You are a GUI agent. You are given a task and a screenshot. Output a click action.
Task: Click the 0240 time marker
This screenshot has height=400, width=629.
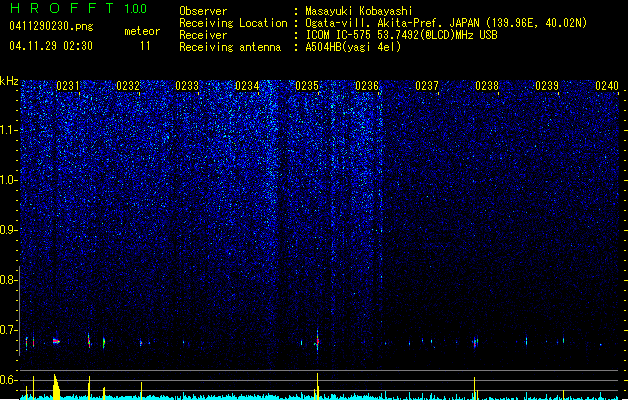pos(607,85)
